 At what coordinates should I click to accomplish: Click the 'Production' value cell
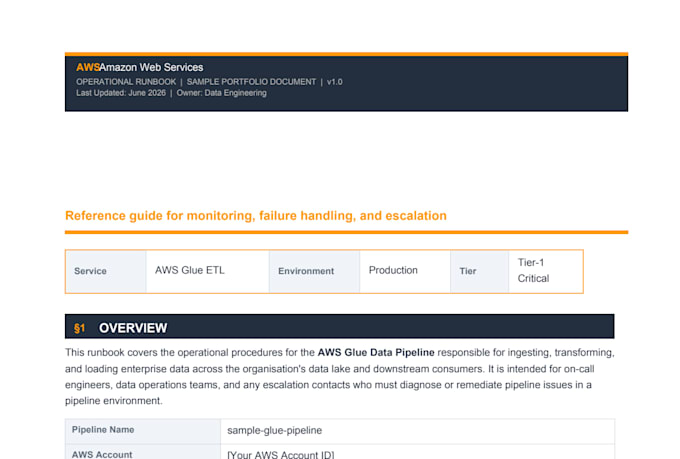(x=405, y=272)
